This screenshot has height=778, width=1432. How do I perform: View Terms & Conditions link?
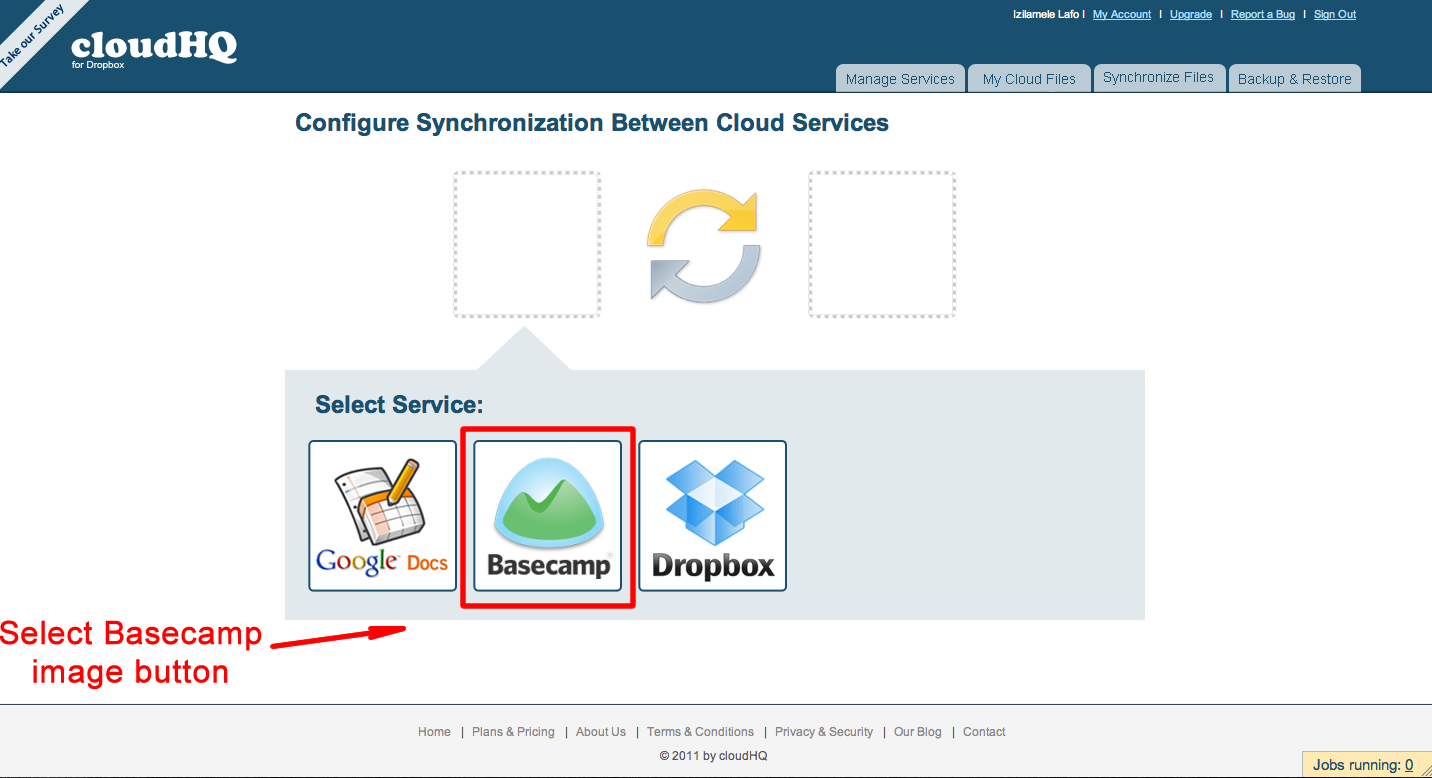(700, 732)
